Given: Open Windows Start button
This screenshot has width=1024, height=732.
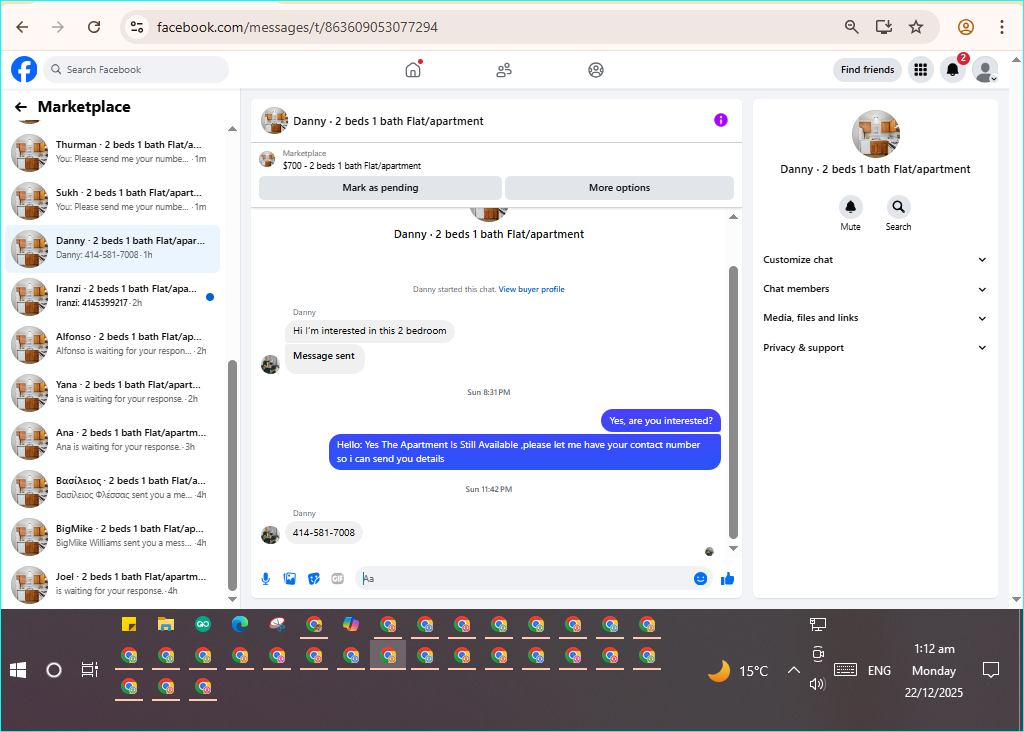Looking at the screenshot, I should point(18,670).
